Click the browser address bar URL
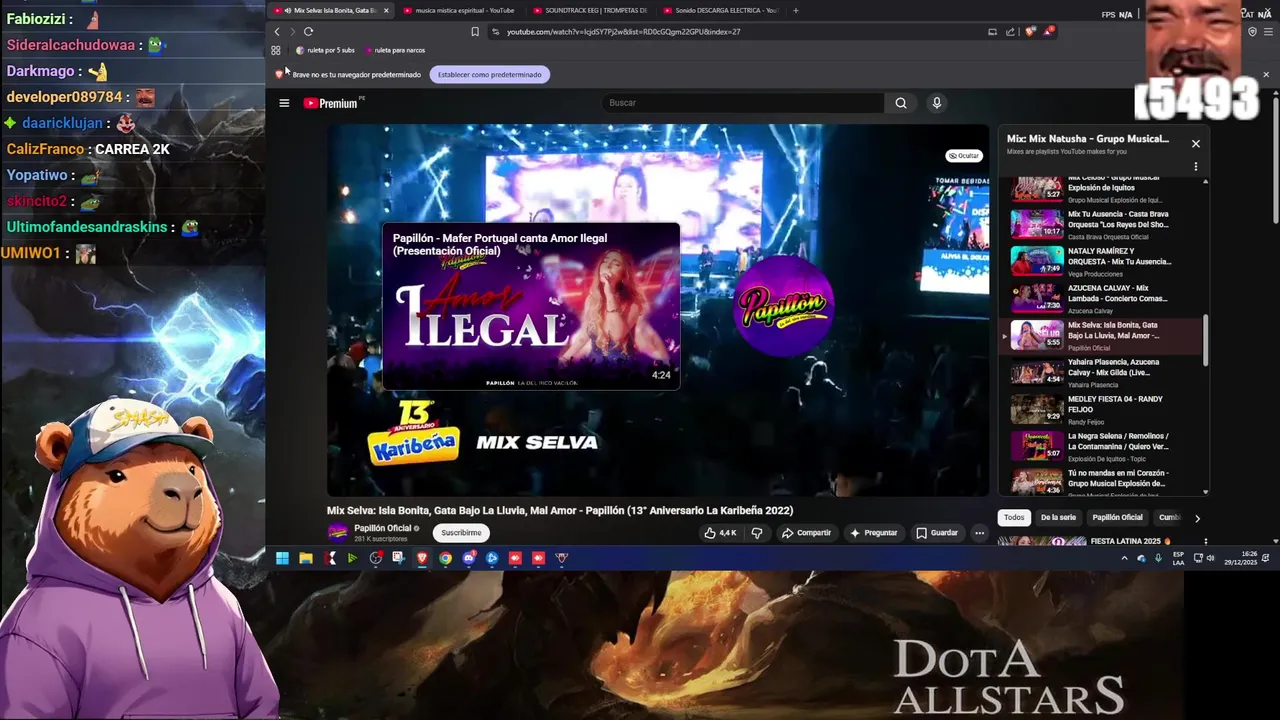 (623, 32)
